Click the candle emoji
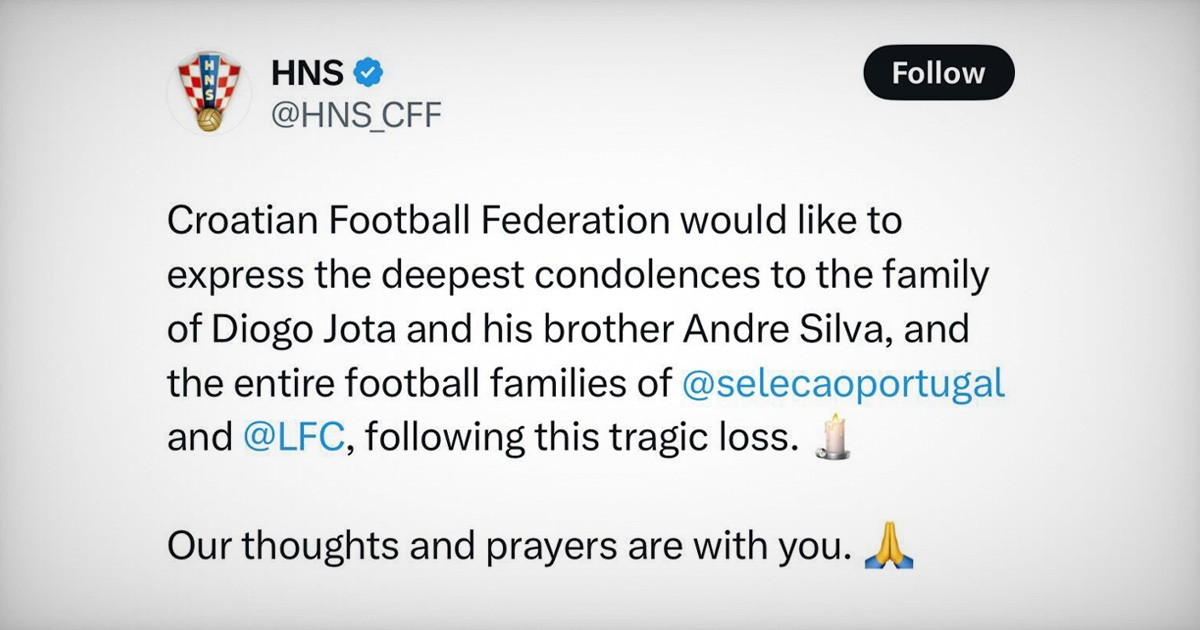The width and height of the screenshot is (1200, 630). tap(834, 438)
